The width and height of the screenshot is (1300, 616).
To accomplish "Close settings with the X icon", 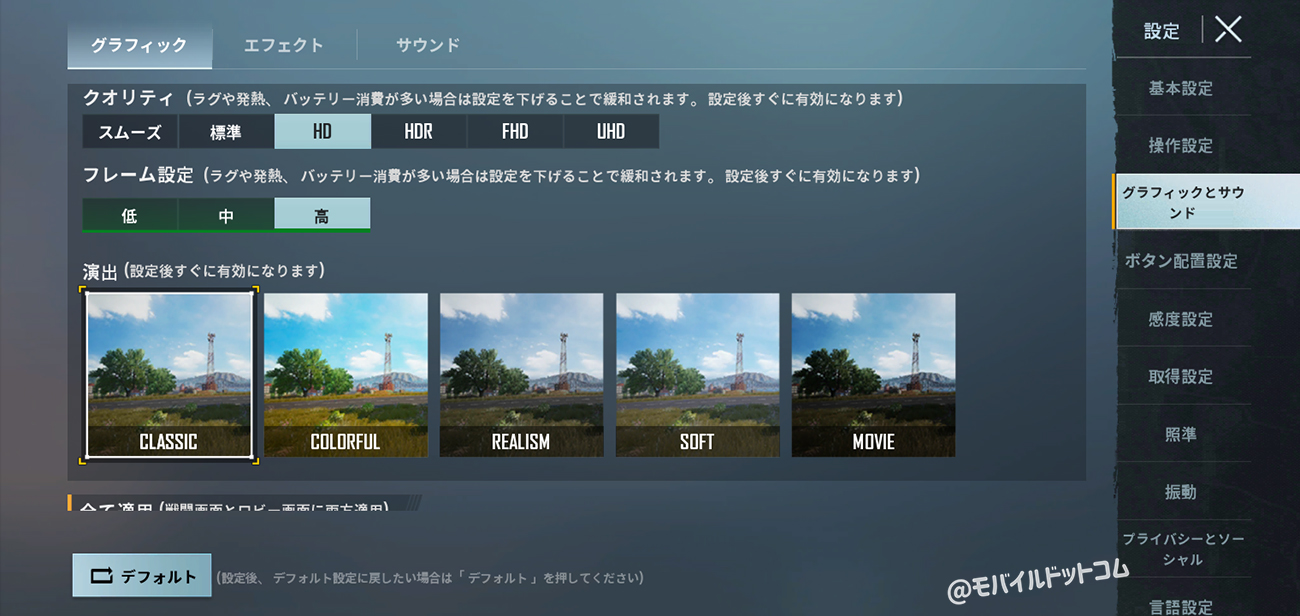I will click(x=1228, y=30).
